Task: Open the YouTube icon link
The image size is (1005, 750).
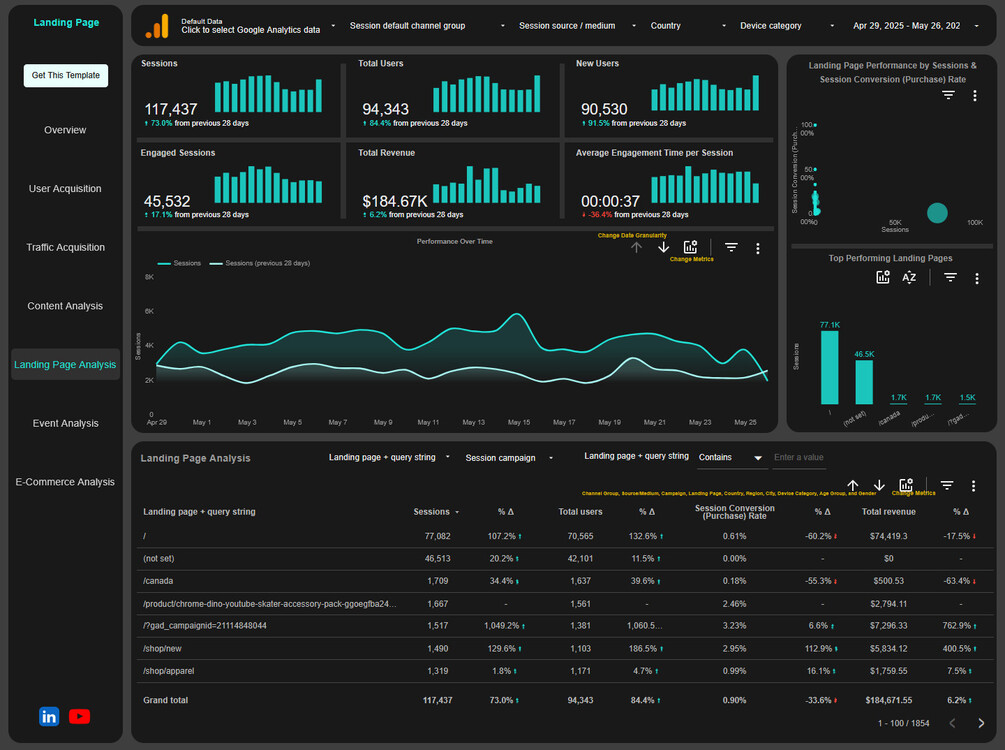Action: (x=79, y=716)
